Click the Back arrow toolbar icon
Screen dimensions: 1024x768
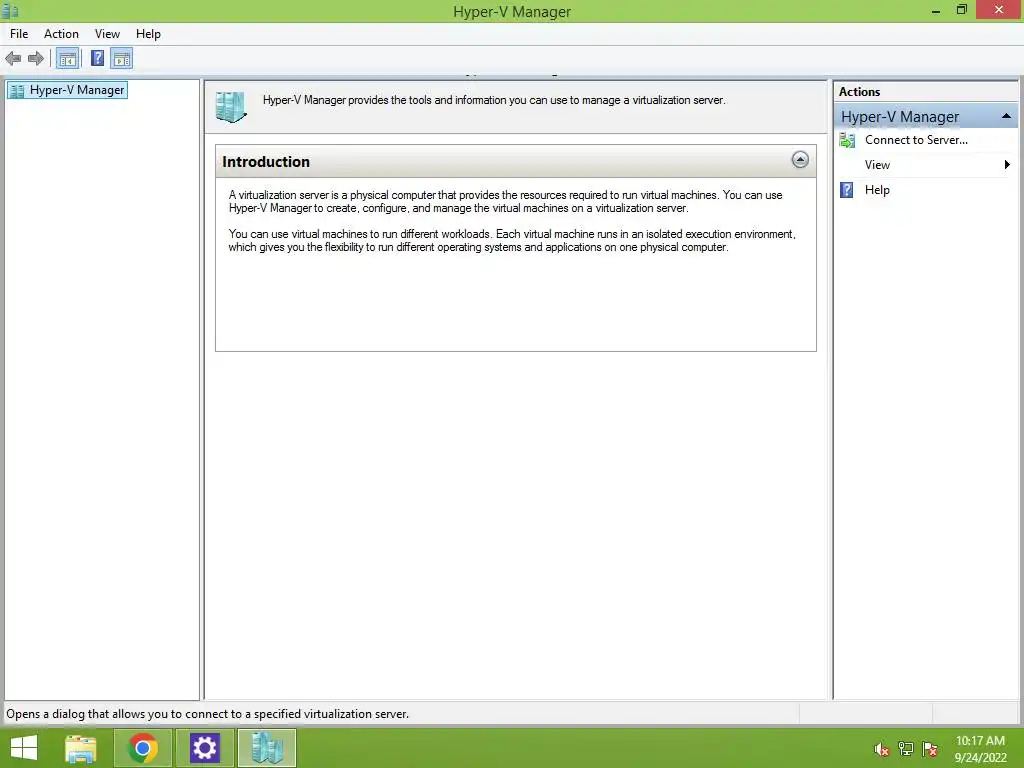[x=13, y=59]
